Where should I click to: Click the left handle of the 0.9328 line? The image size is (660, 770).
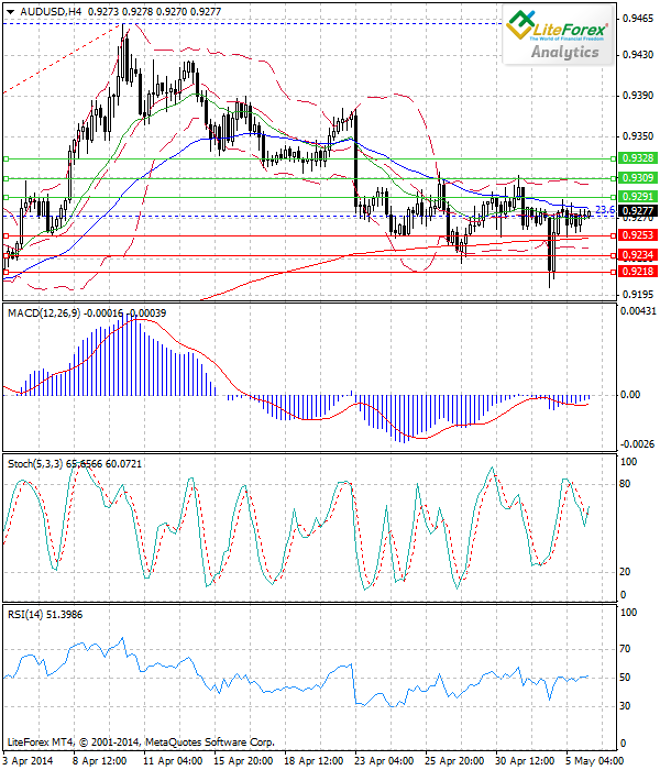6,159
